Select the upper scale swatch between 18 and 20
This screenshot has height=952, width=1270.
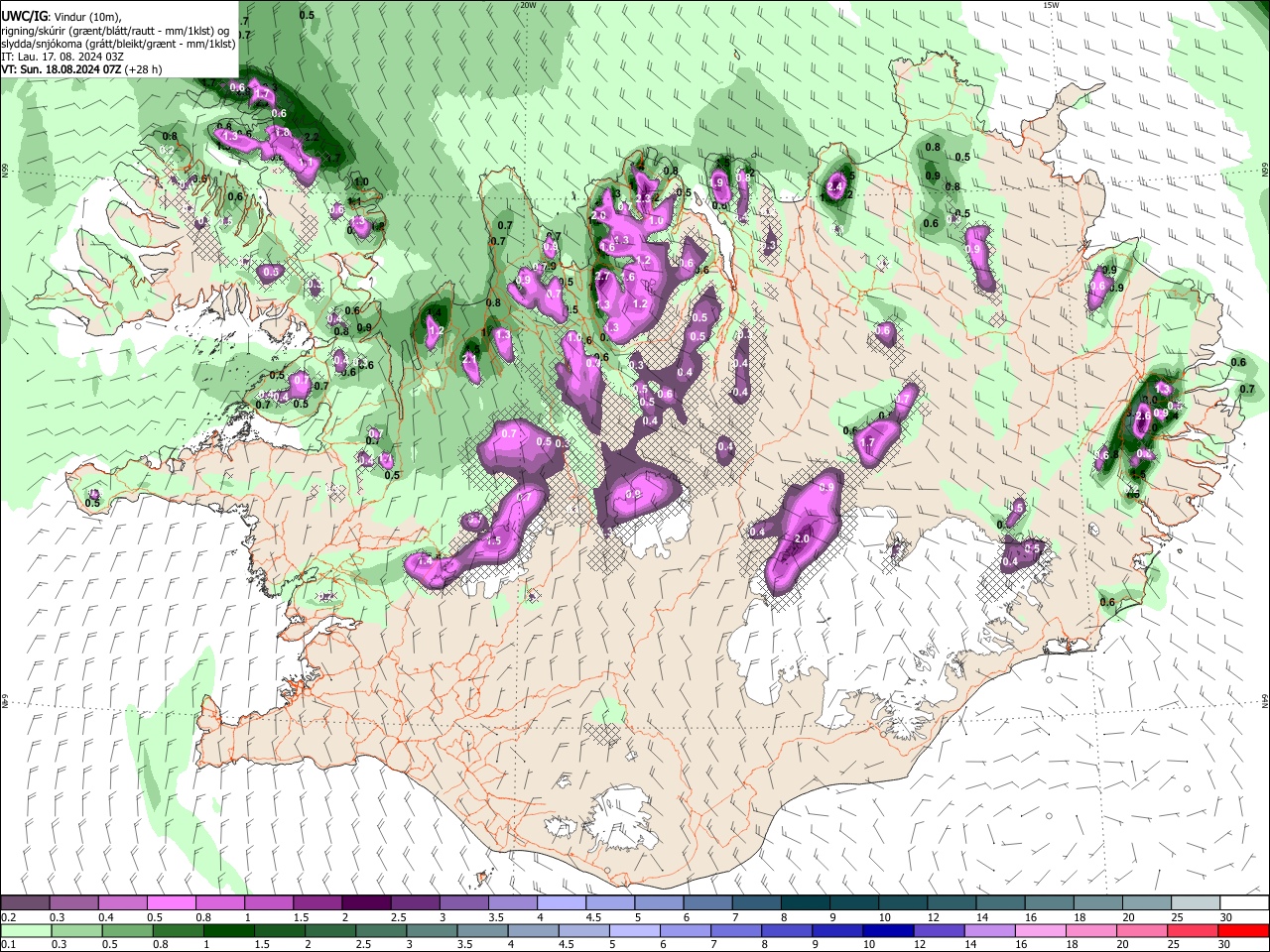(1098, 903)
